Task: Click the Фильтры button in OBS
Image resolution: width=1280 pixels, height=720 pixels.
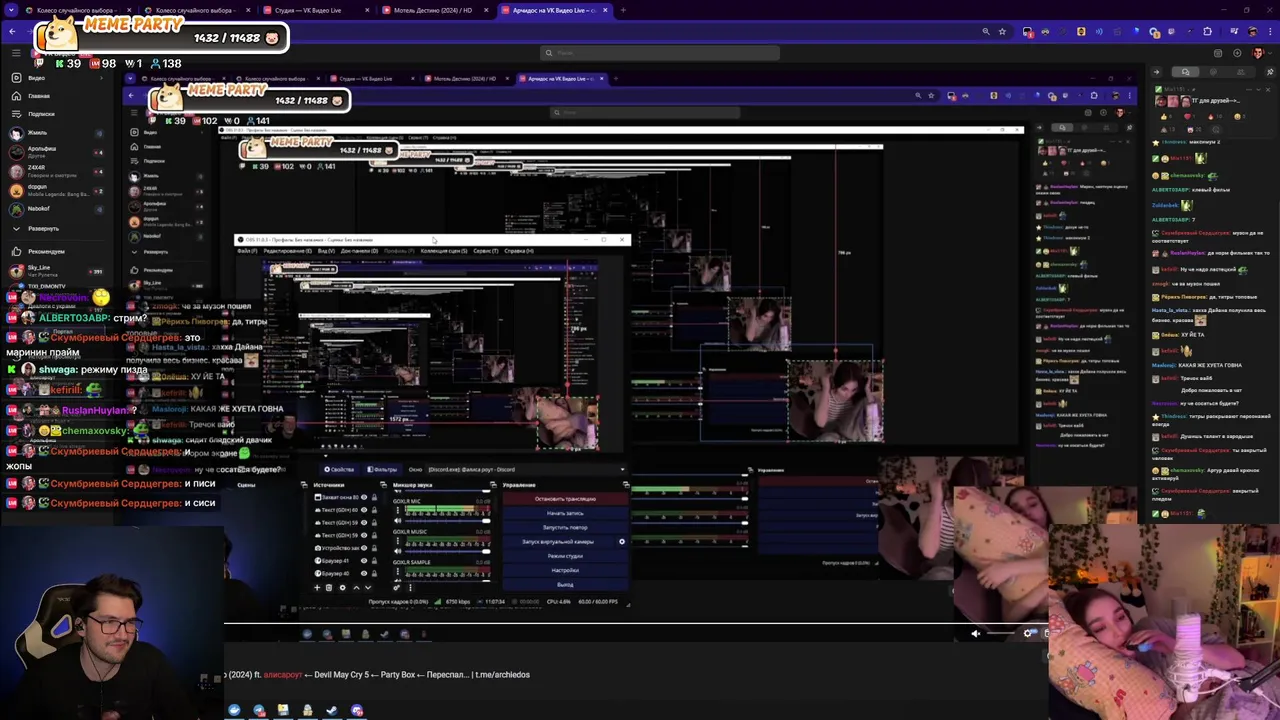Action: [383, 470]
